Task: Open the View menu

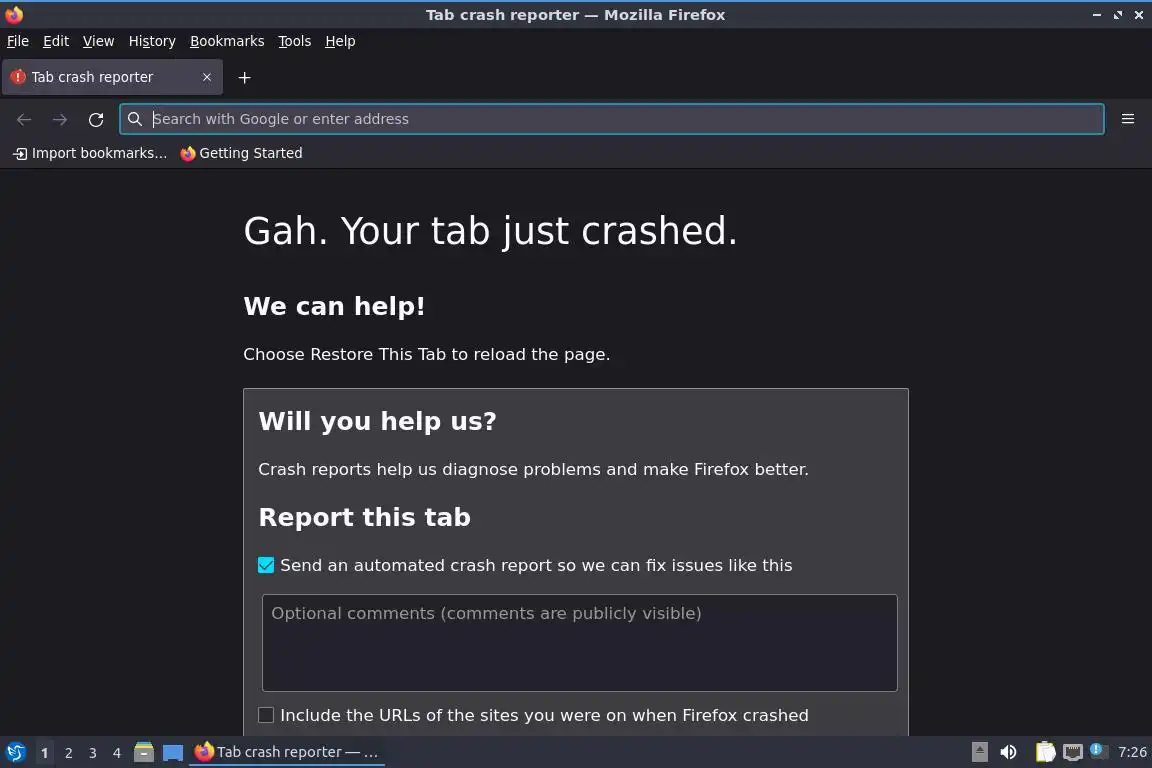Action: (x=98, y=41)
